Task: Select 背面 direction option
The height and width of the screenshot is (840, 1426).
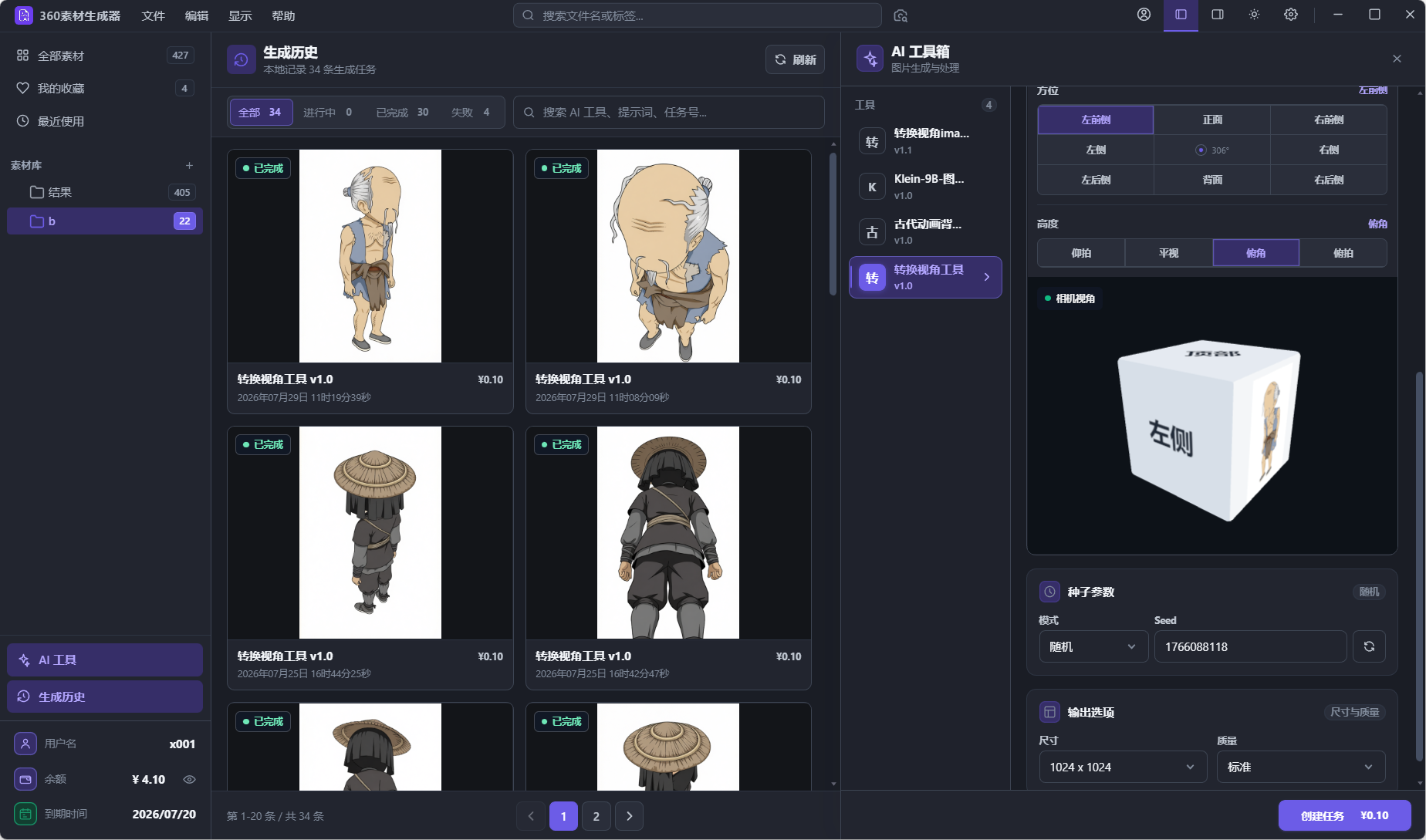Action: [x=1212, y=180]
